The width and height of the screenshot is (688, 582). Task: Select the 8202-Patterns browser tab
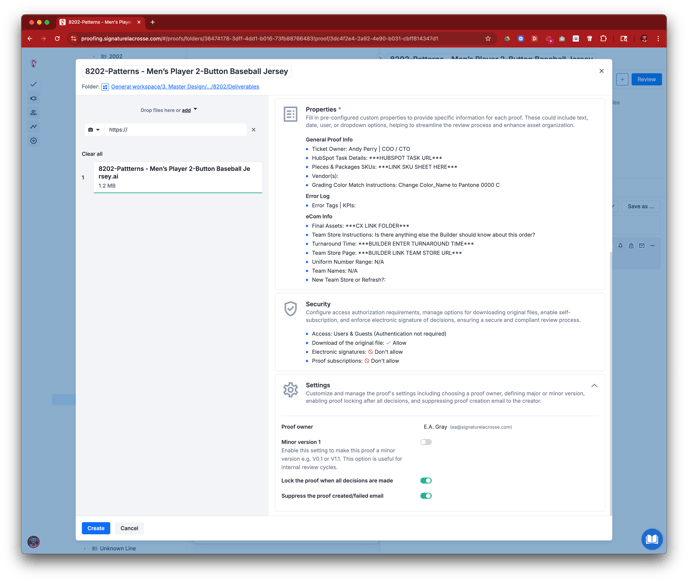100,22
